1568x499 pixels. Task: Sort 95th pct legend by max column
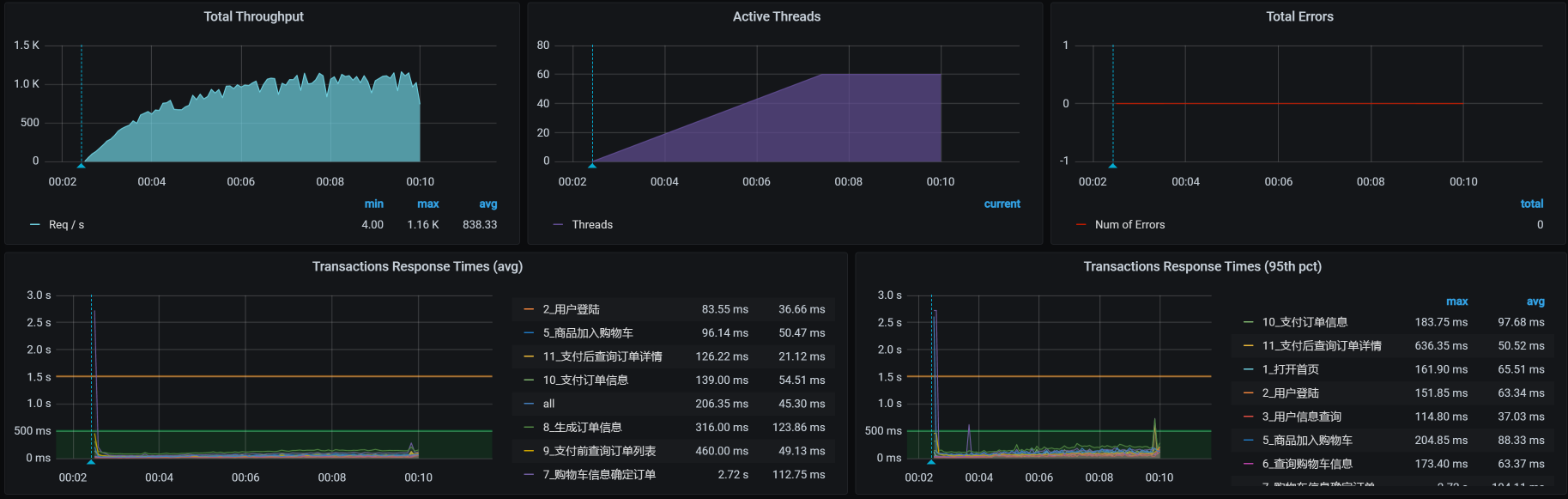pyautogui.click(x=1456, y=301)
